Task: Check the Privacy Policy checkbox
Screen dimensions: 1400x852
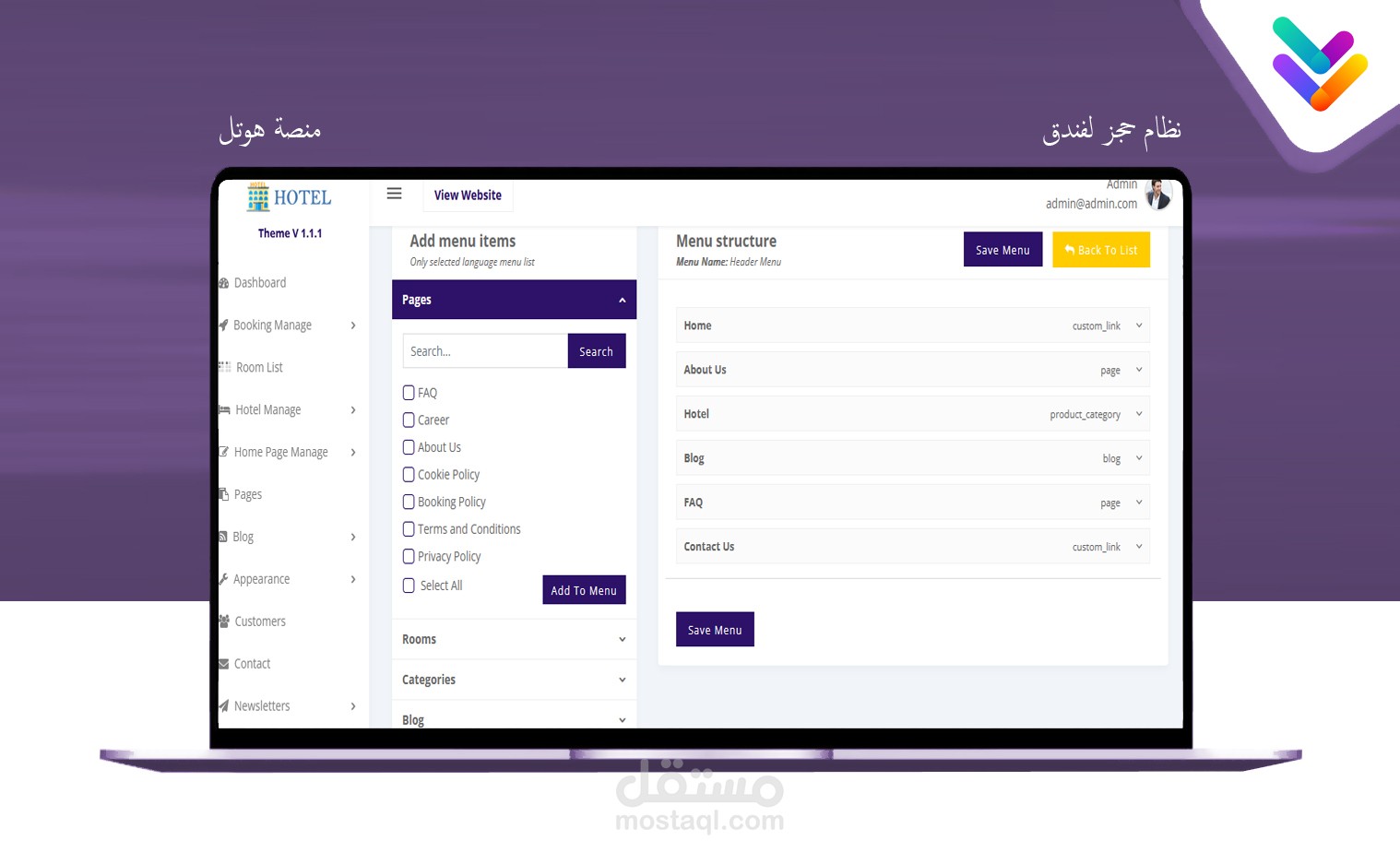Action: tap(409, 557)
